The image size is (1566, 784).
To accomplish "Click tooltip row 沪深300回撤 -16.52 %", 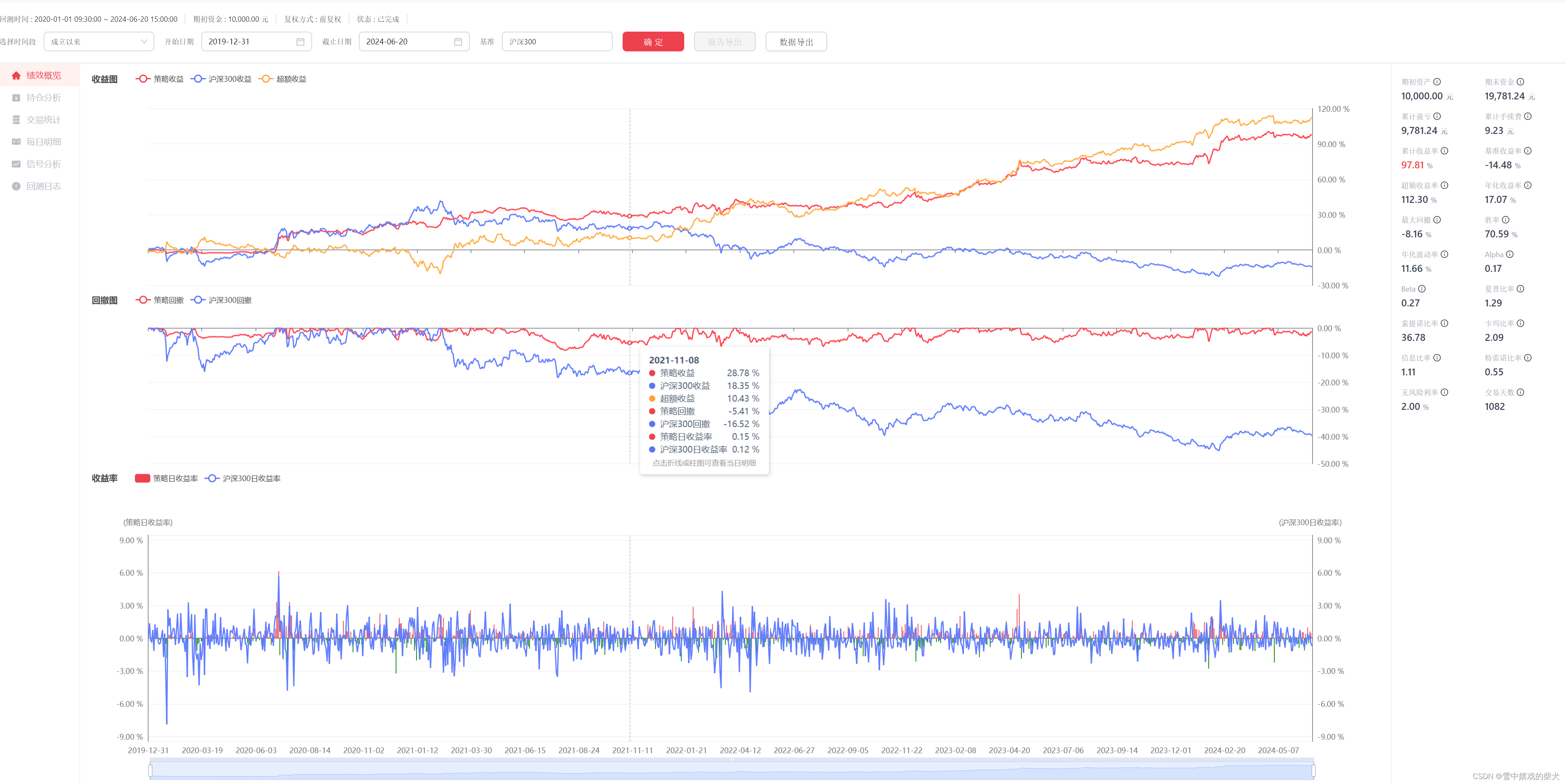I will (x=704, y=423).
